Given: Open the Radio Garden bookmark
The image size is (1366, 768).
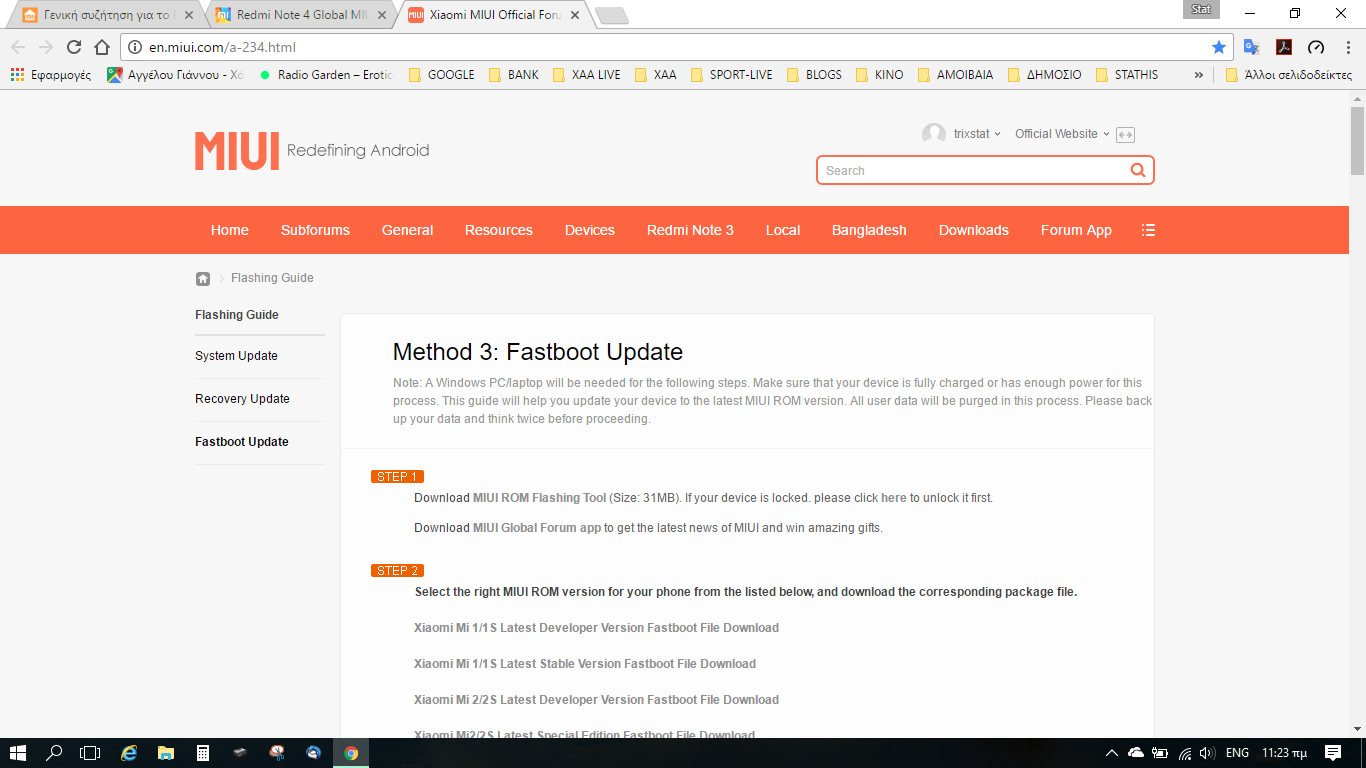Looking at the screenshot, I should point(327,75).
